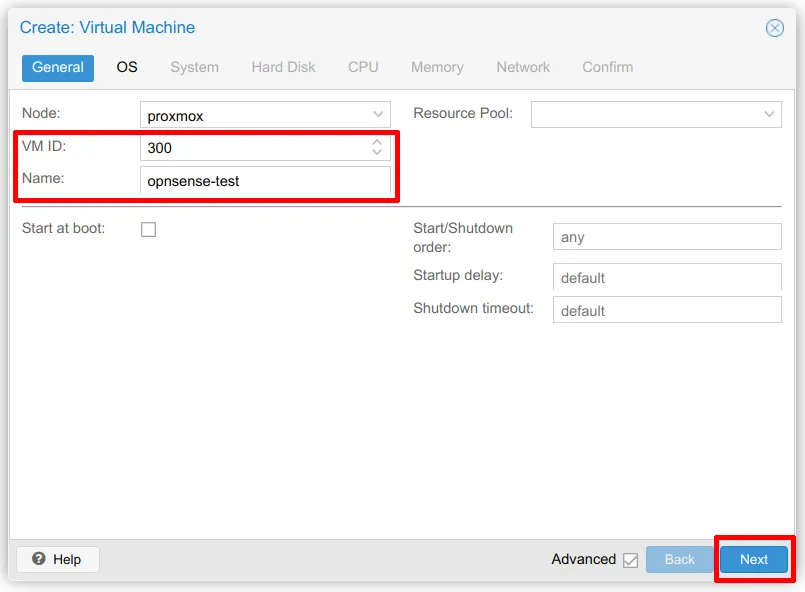Click the Back button
The image size is (805, 592).
[x=679, y=559]
